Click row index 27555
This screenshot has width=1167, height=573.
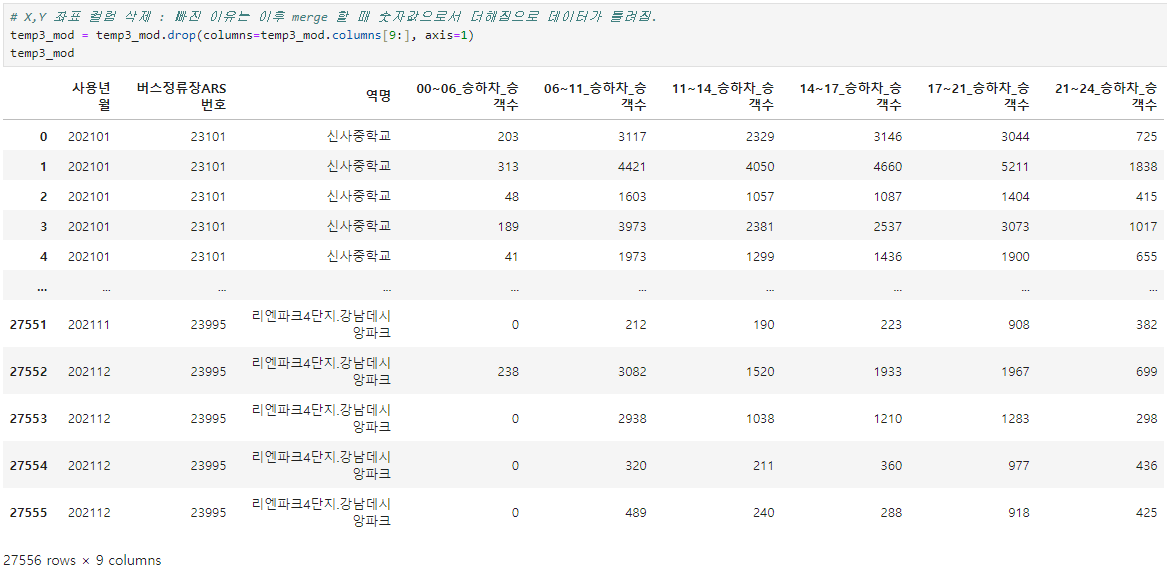[x=29, y=513]
